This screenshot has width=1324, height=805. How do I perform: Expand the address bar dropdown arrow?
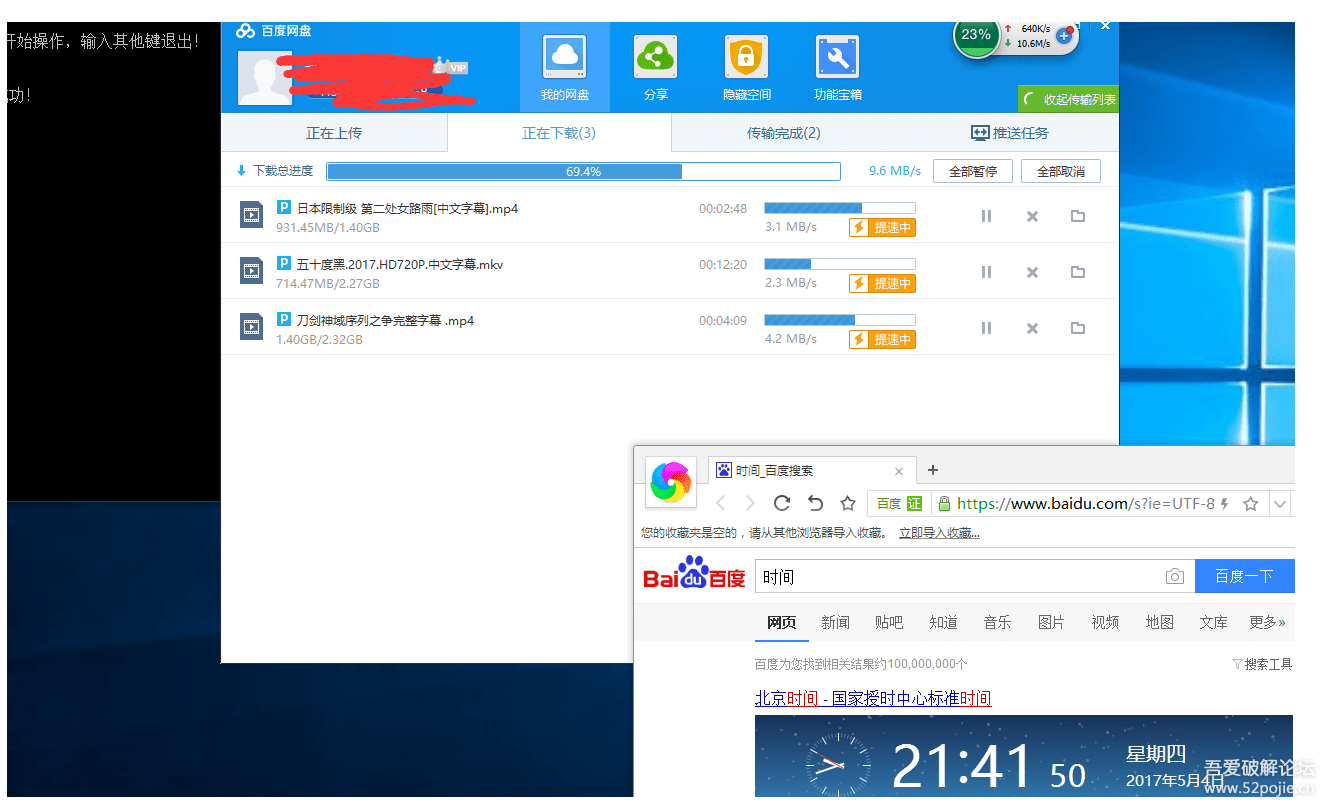click(1280, 504)
